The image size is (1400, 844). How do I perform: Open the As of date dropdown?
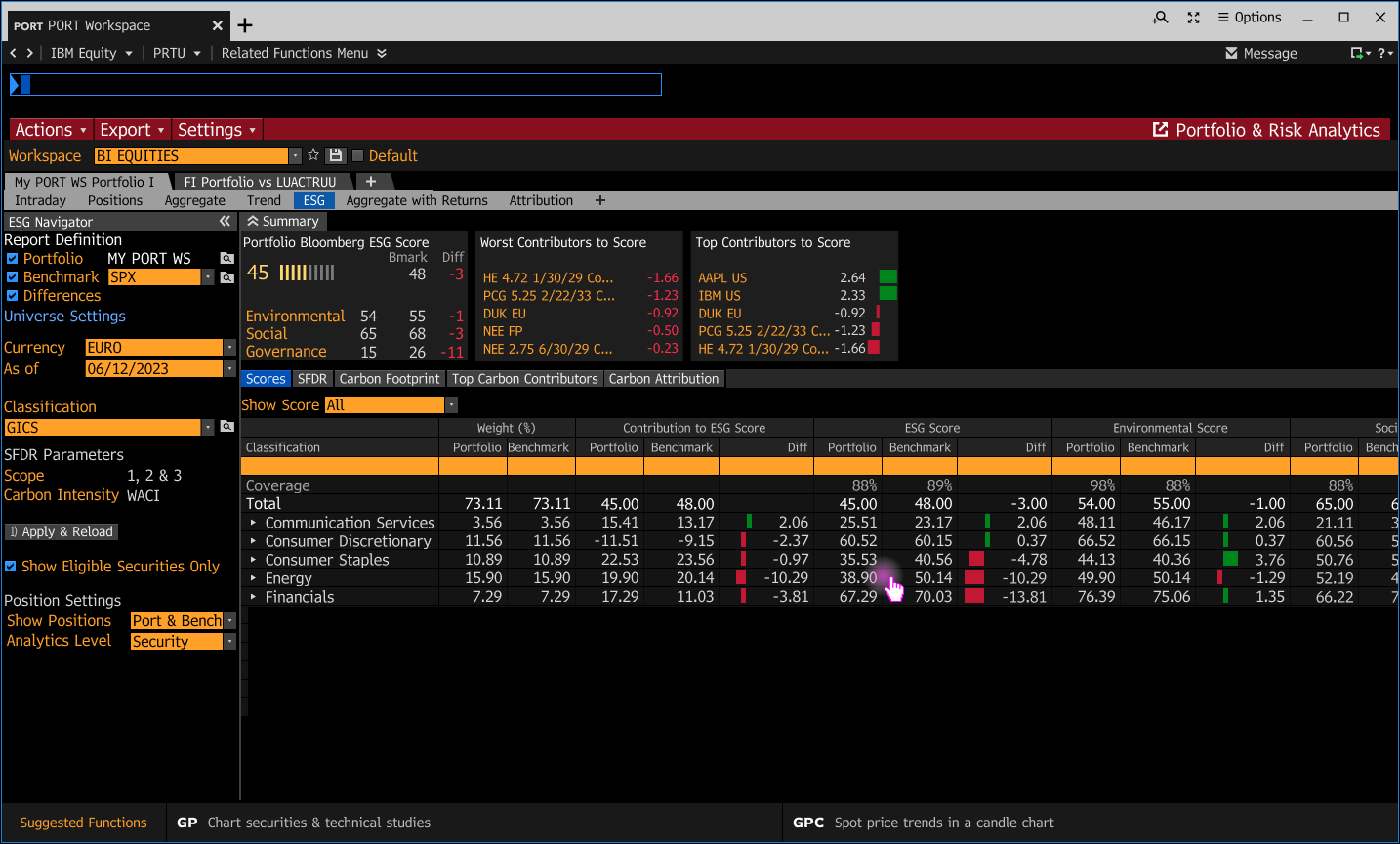click(229, 369)
